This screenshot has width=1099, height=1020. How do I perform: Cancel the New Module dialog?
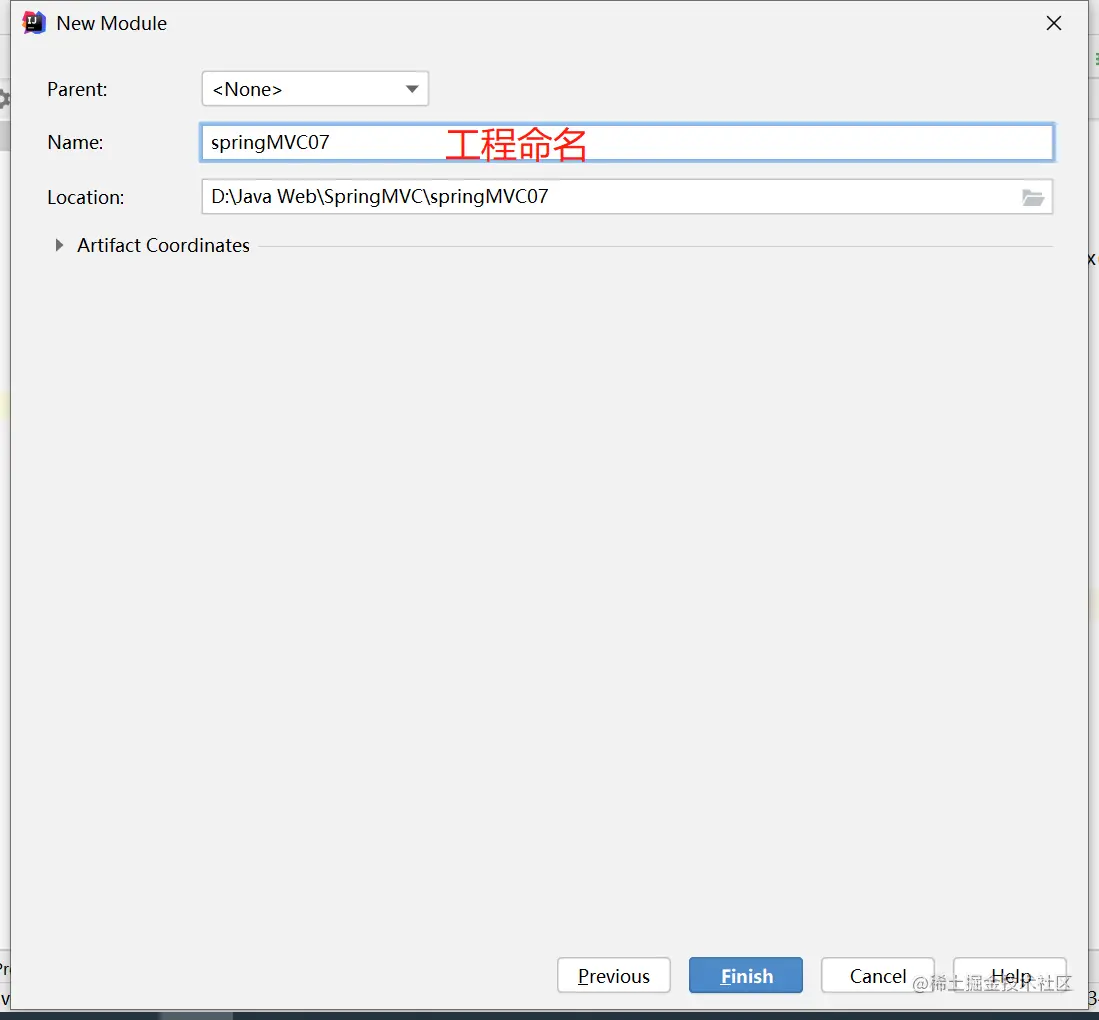[878, 975]
